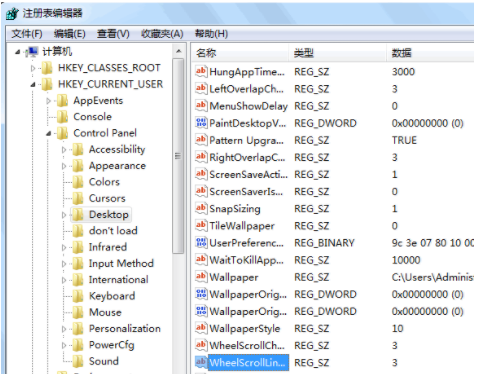Screen dimensions: 477x374
Task: Click the Wallpaper path data C:\Users\Adminis
Action: (433, 277)
